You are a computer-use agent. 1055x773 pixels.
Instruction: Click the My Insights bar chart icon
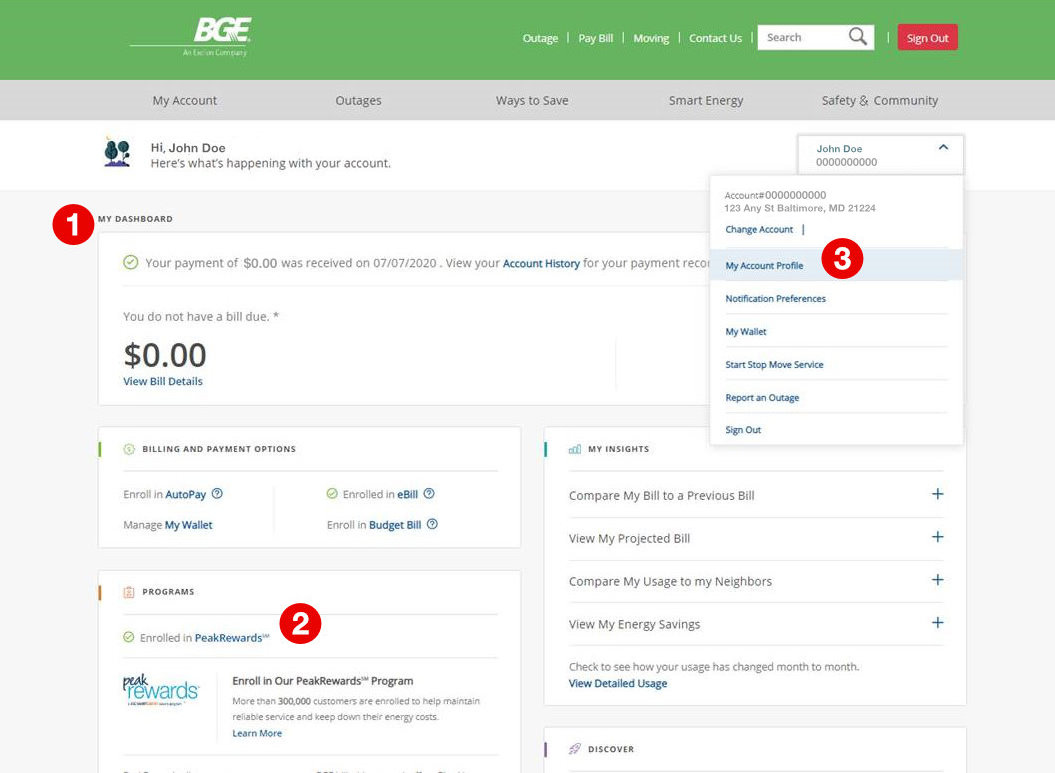point(575,448)
